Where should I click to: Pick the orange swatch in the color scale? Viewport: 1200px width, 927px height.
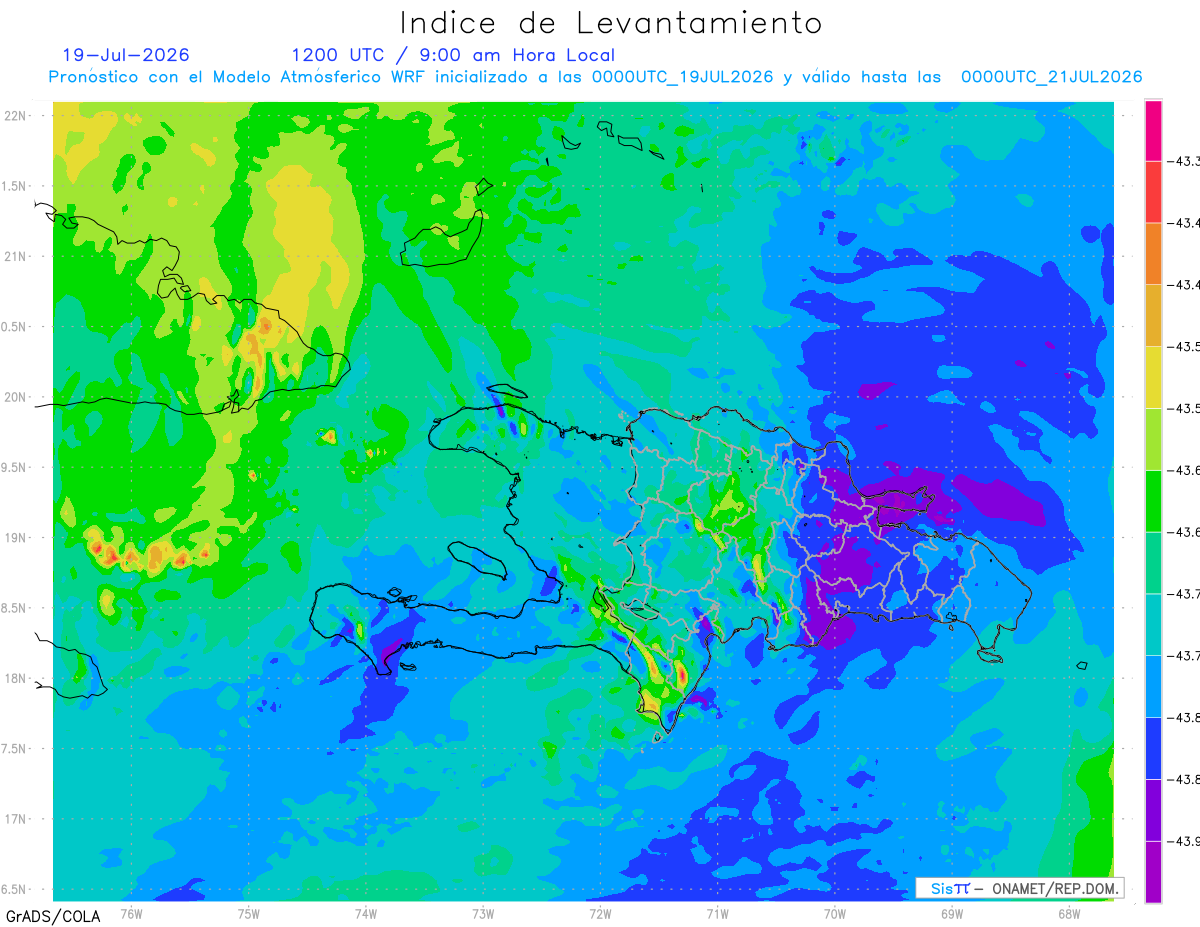click(1153, 253)
